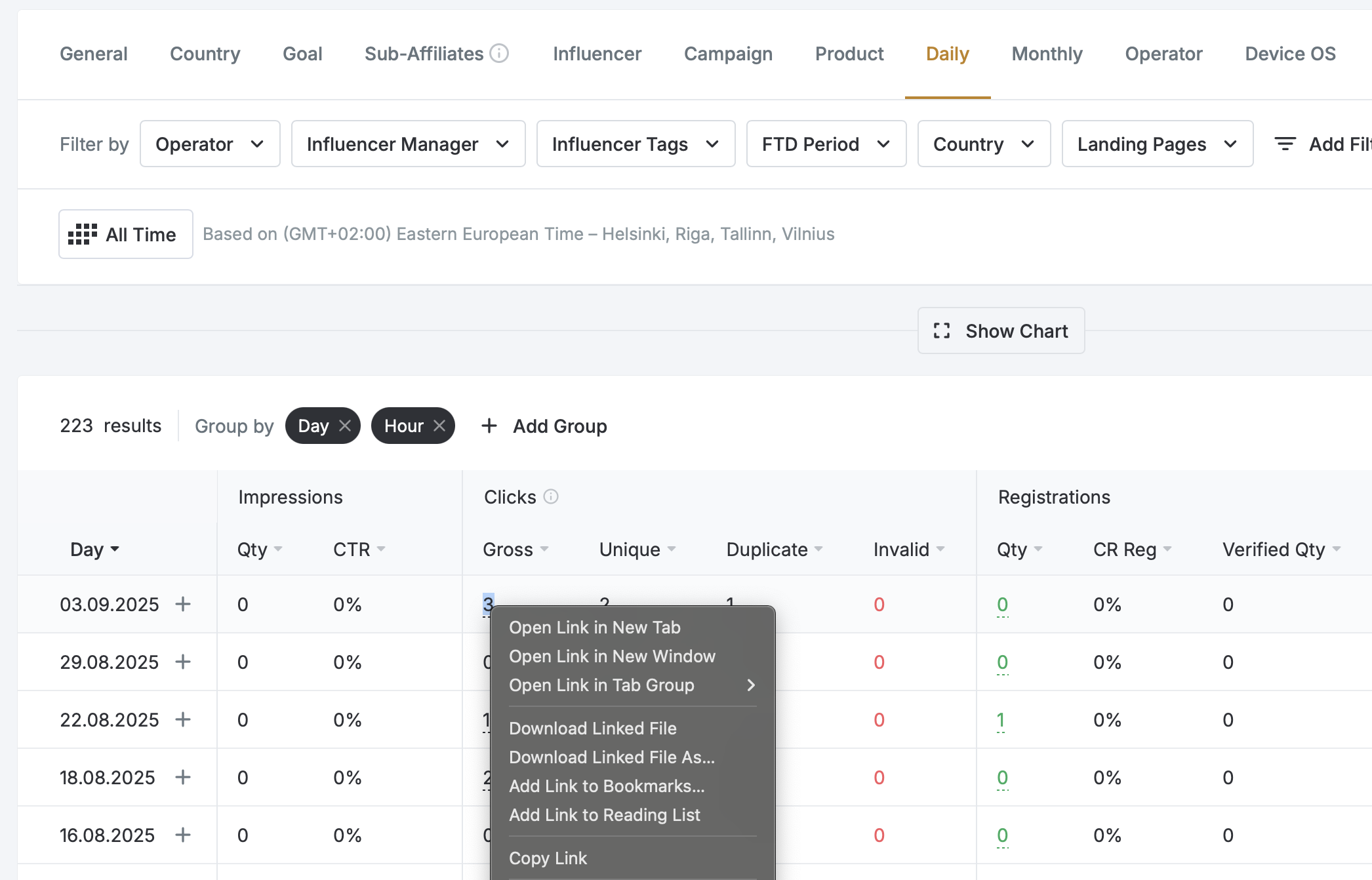The height and width of the screenshot is (880, 1372).
Task: Click Registrations Qty link for 16.08.2025
Action: pyautogui.click(x=1002, y=835)
